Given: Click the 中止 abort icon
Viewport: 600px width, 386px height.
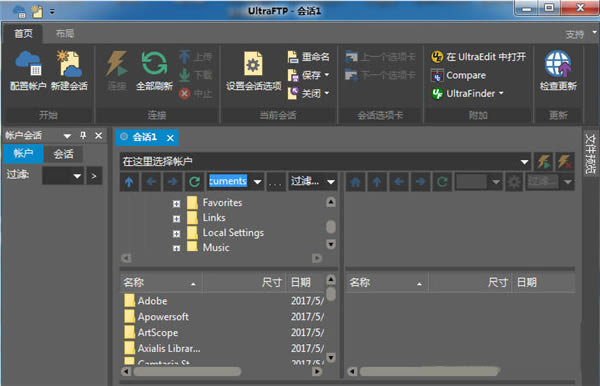Looking at the screenshot, I should pyautogui.click(x=184, y=93).
